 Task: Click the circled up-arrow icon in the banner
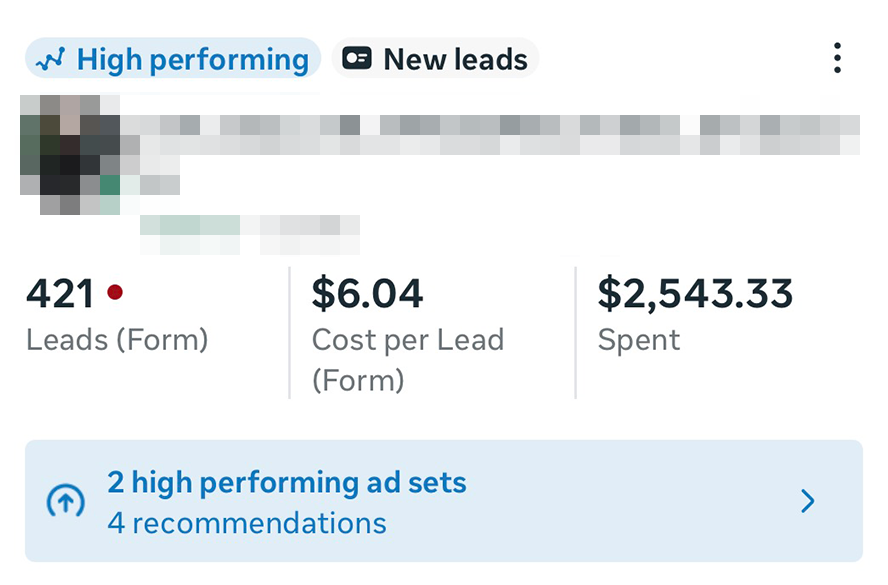pyautogui.click(x=66, y=501)
